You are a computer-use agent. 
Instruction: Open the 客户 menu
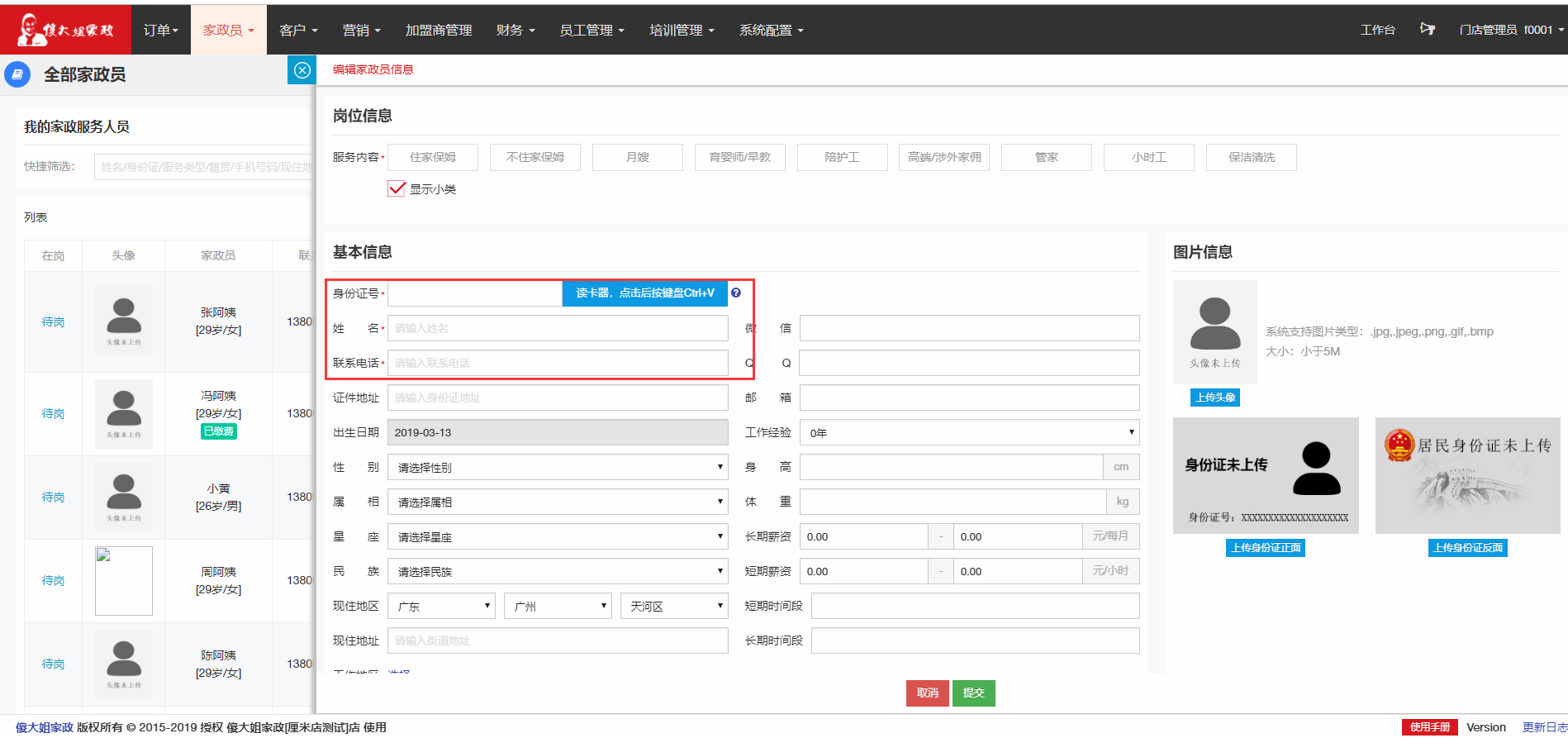click(298, 30)
